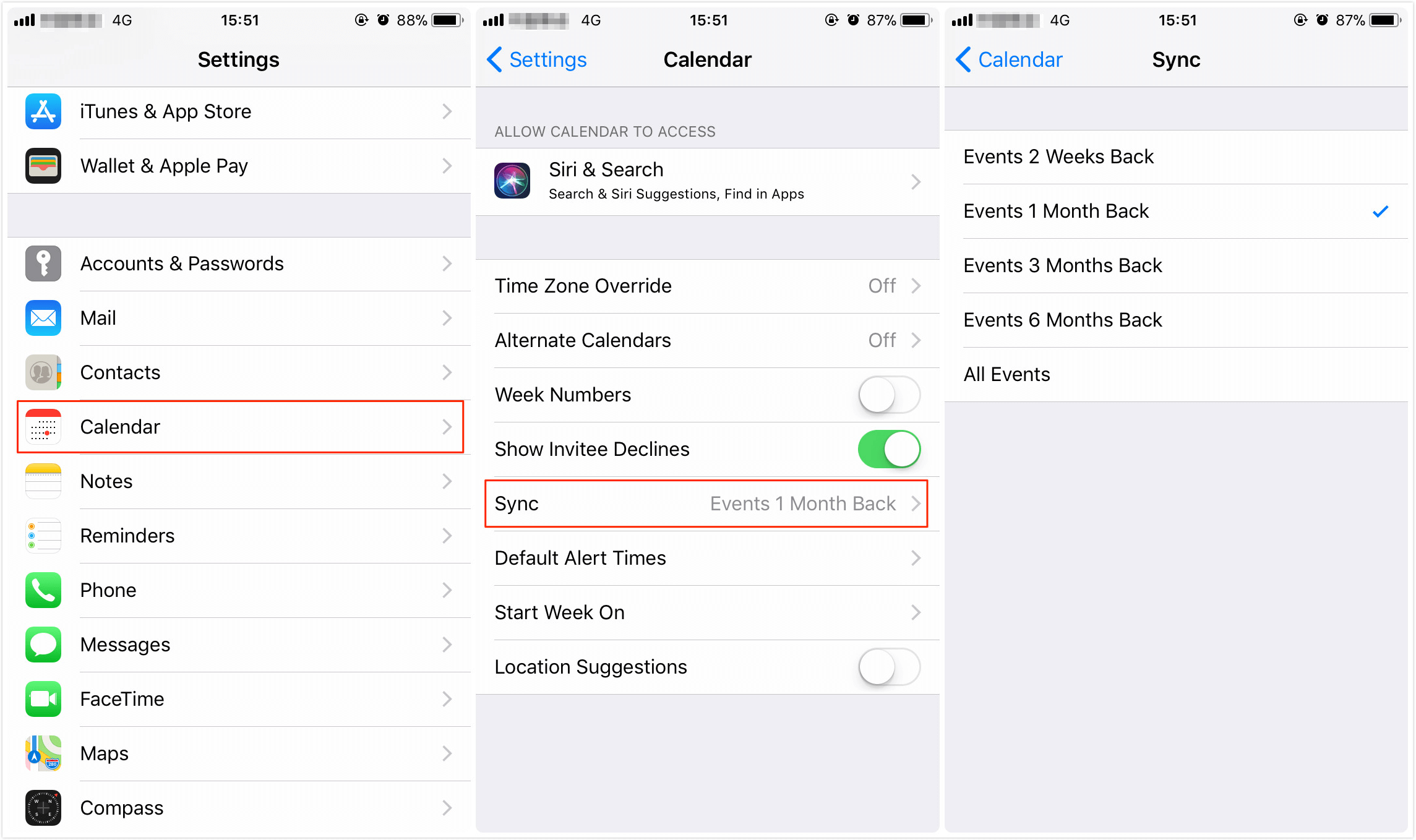Open the Calendar settings
This screenshot has height=840, width=1416.
(235, 425)
